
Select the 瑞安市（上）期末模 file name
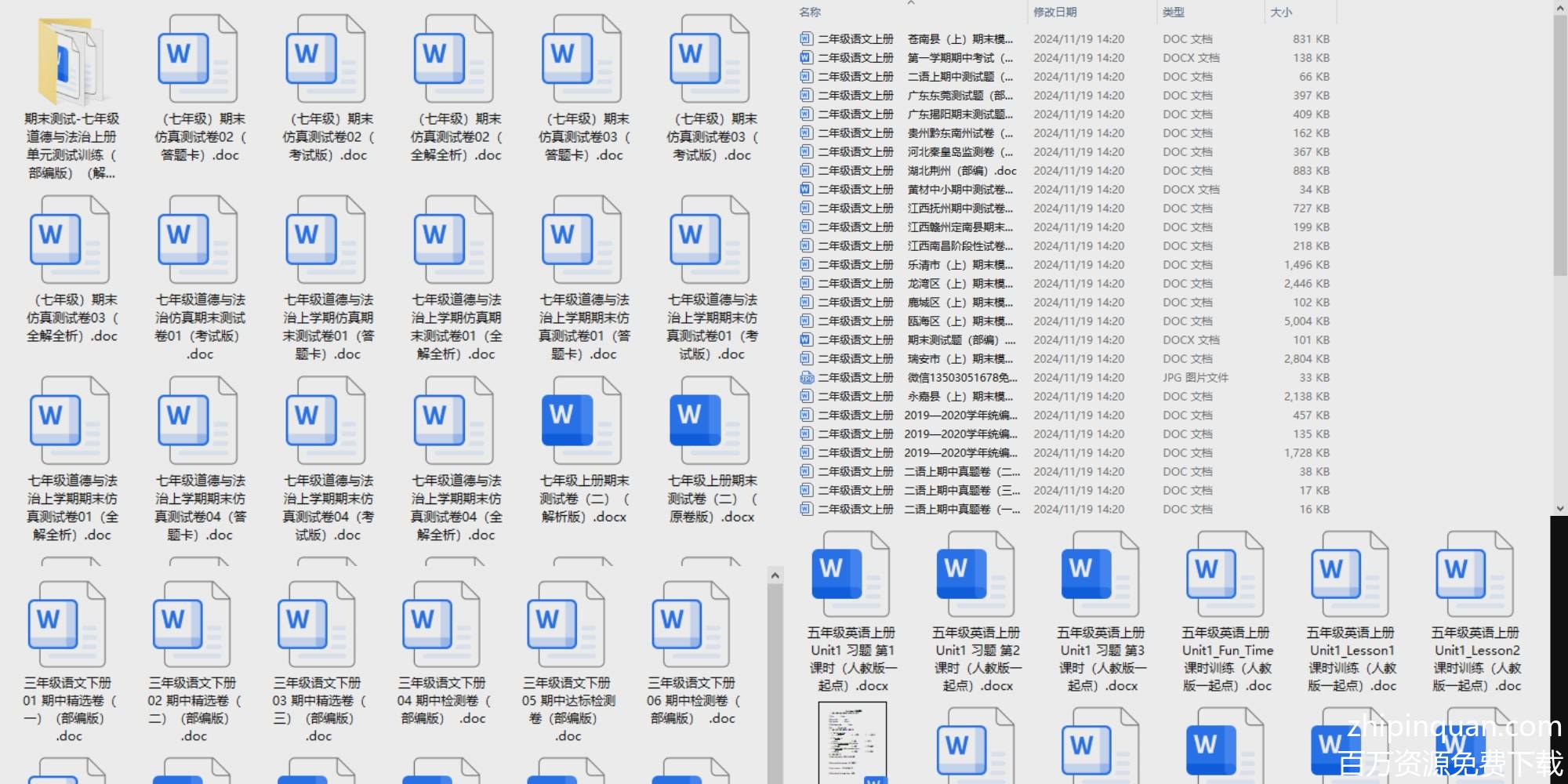pos(960,358)
